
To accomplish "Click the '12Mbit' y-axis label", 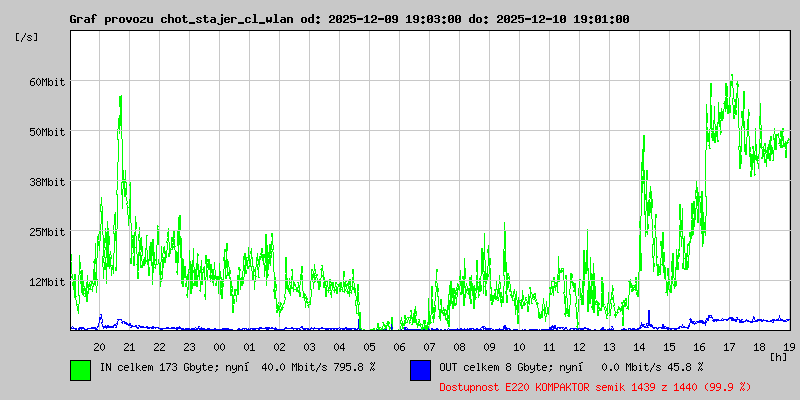I will tap(46, 282).
